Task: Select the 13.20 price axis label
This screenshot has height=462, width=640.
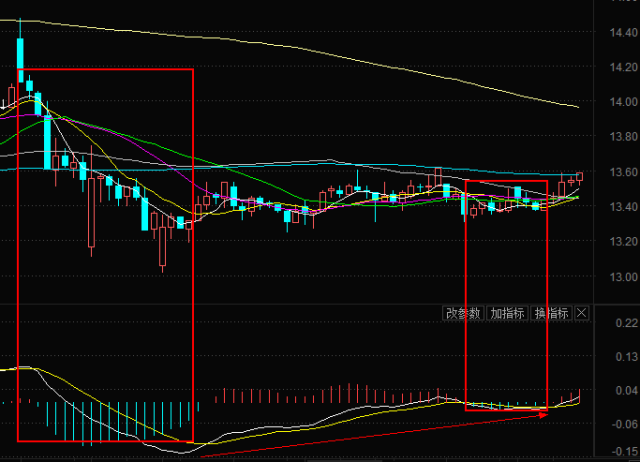Action: click(x=624, y=242)
